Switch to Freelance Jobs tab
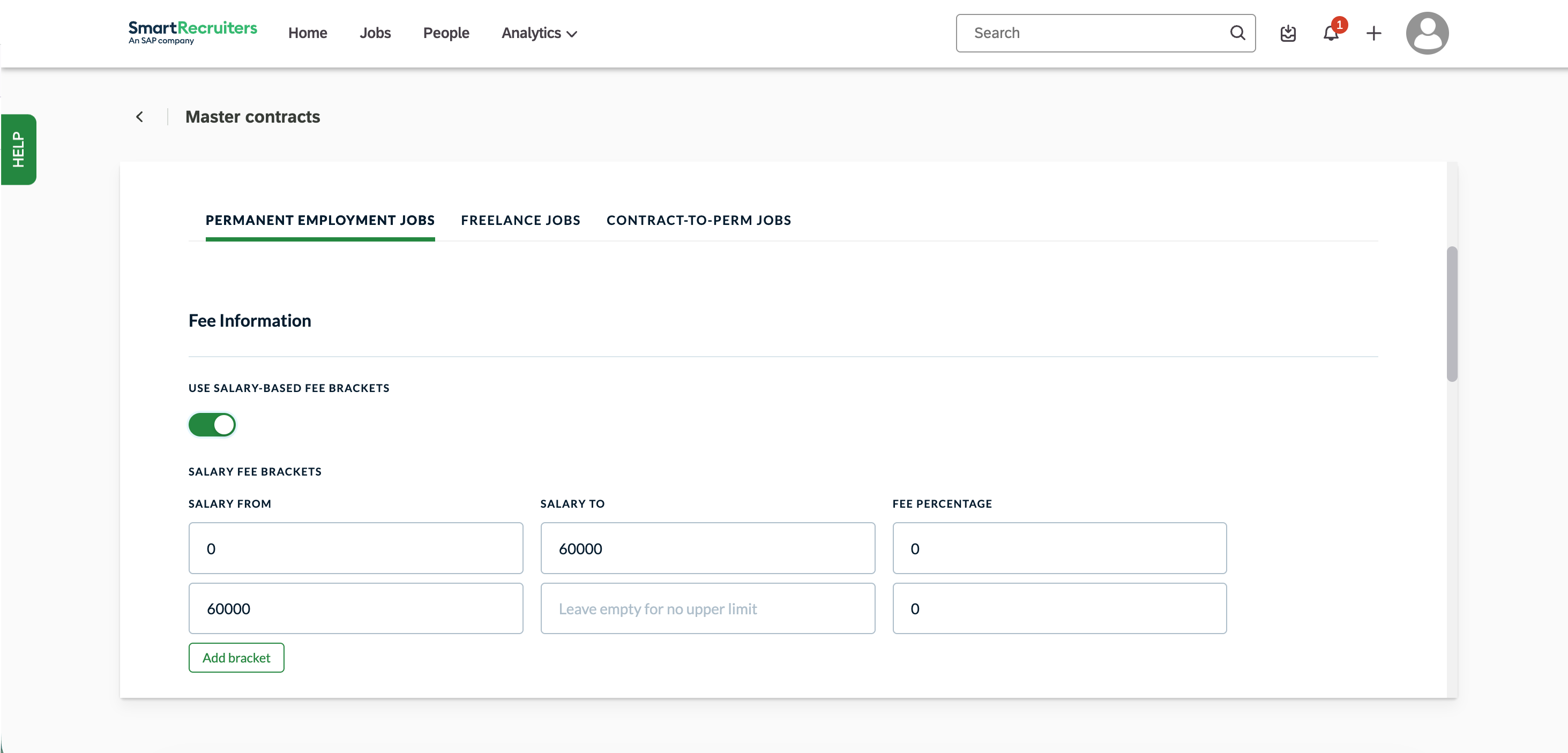1568x753 pixels. [520, 220]
